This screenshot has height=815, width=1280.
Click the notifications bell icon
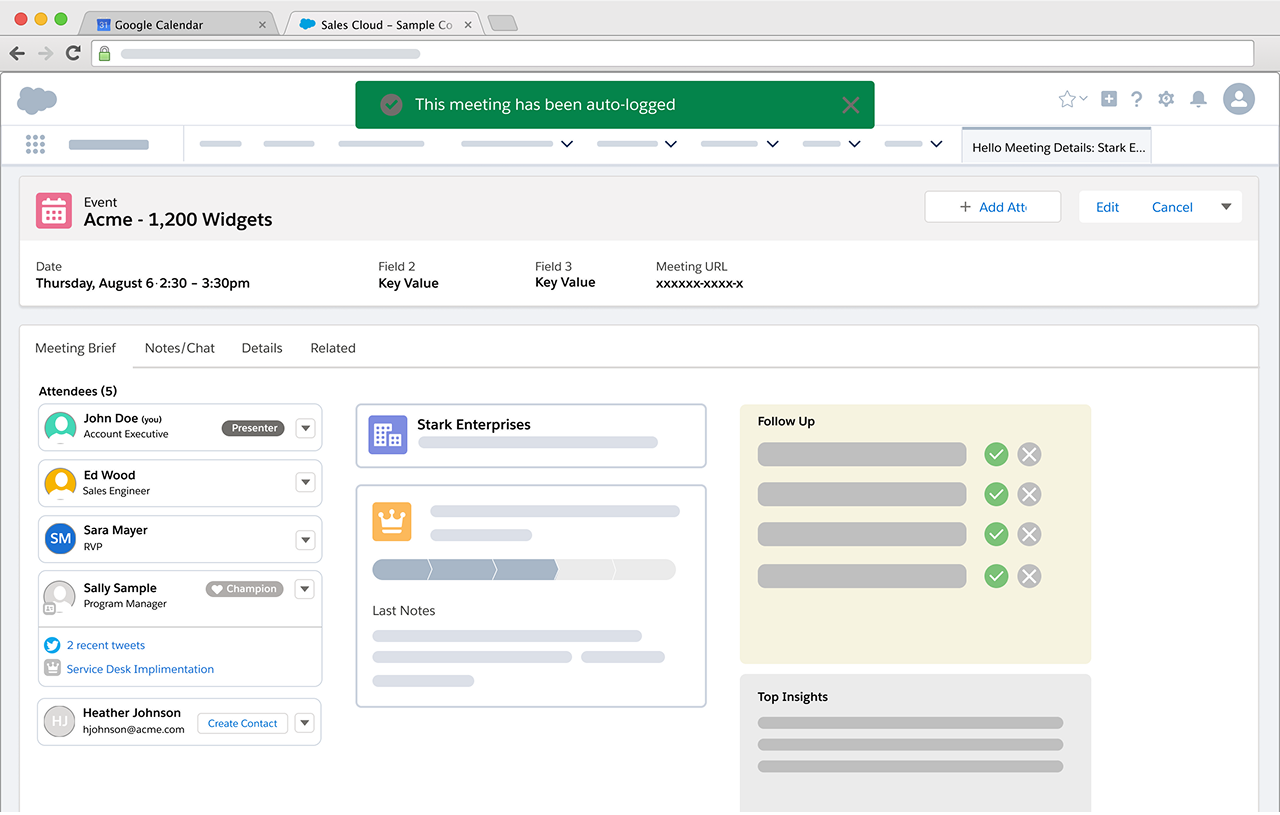(1198, 99)
